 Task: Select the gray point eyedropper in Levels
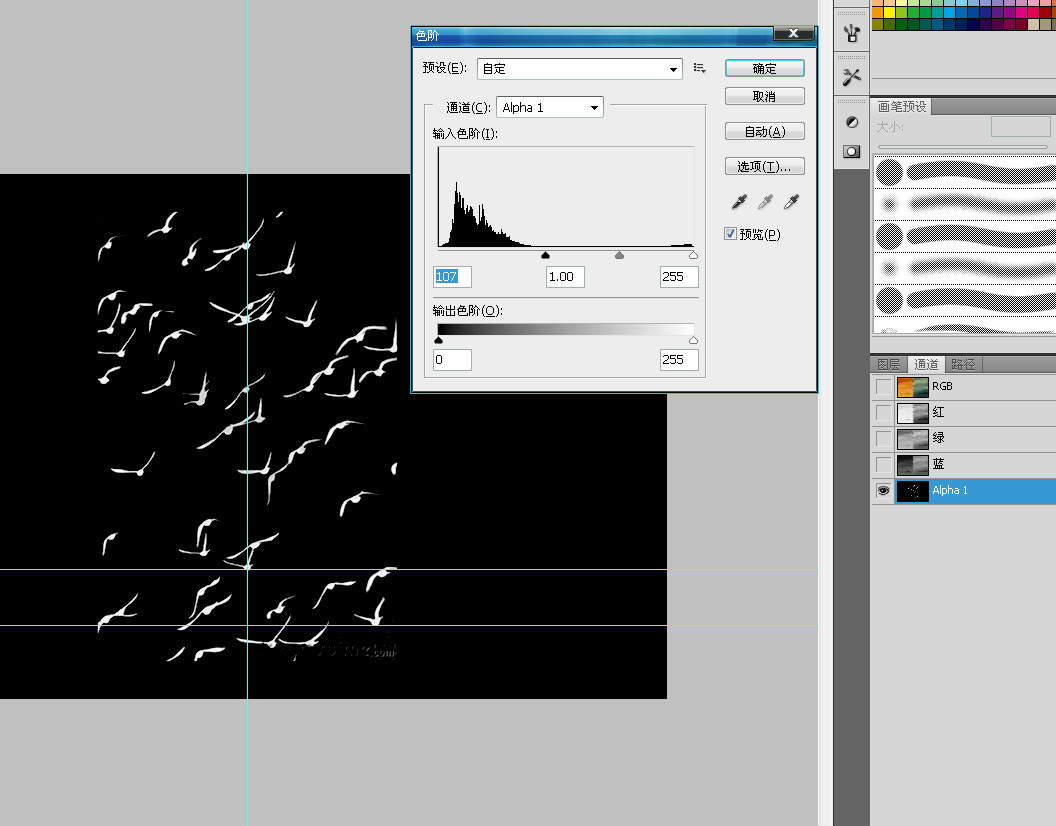coord(765,201)
